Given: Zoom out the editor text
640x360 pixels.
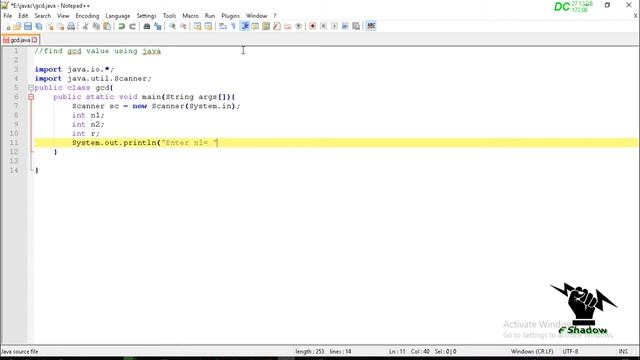Looking at the screenshot, I should point(183,27).
